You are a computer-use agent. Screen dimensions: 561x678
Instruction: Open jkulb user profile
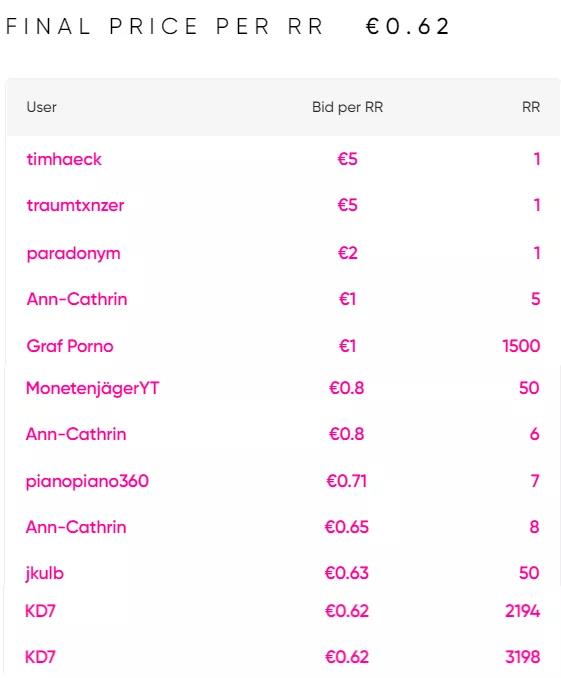(x=45, y=573)
